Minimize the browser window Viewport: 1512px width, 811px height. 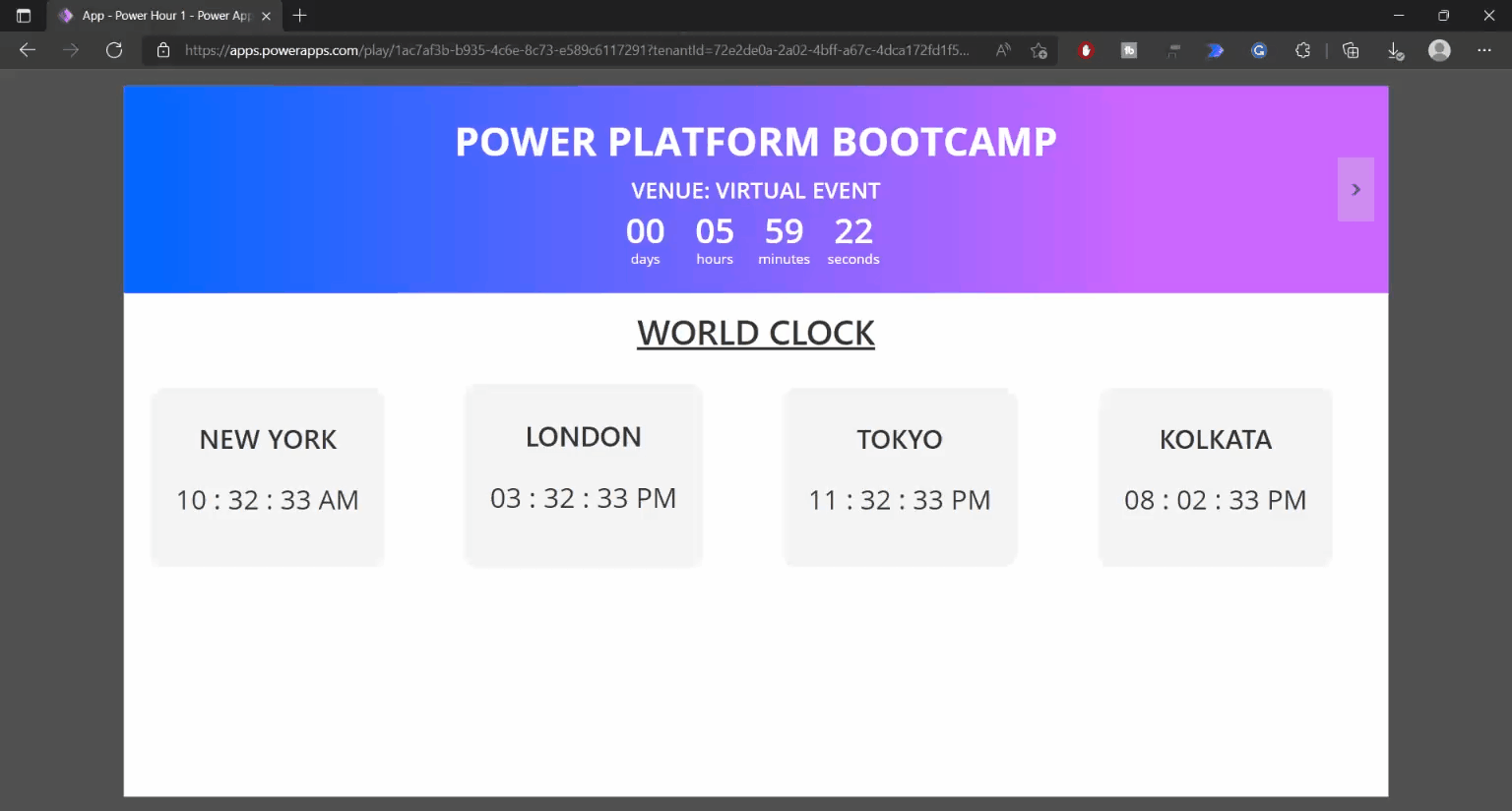click(x=1399, y=16)
